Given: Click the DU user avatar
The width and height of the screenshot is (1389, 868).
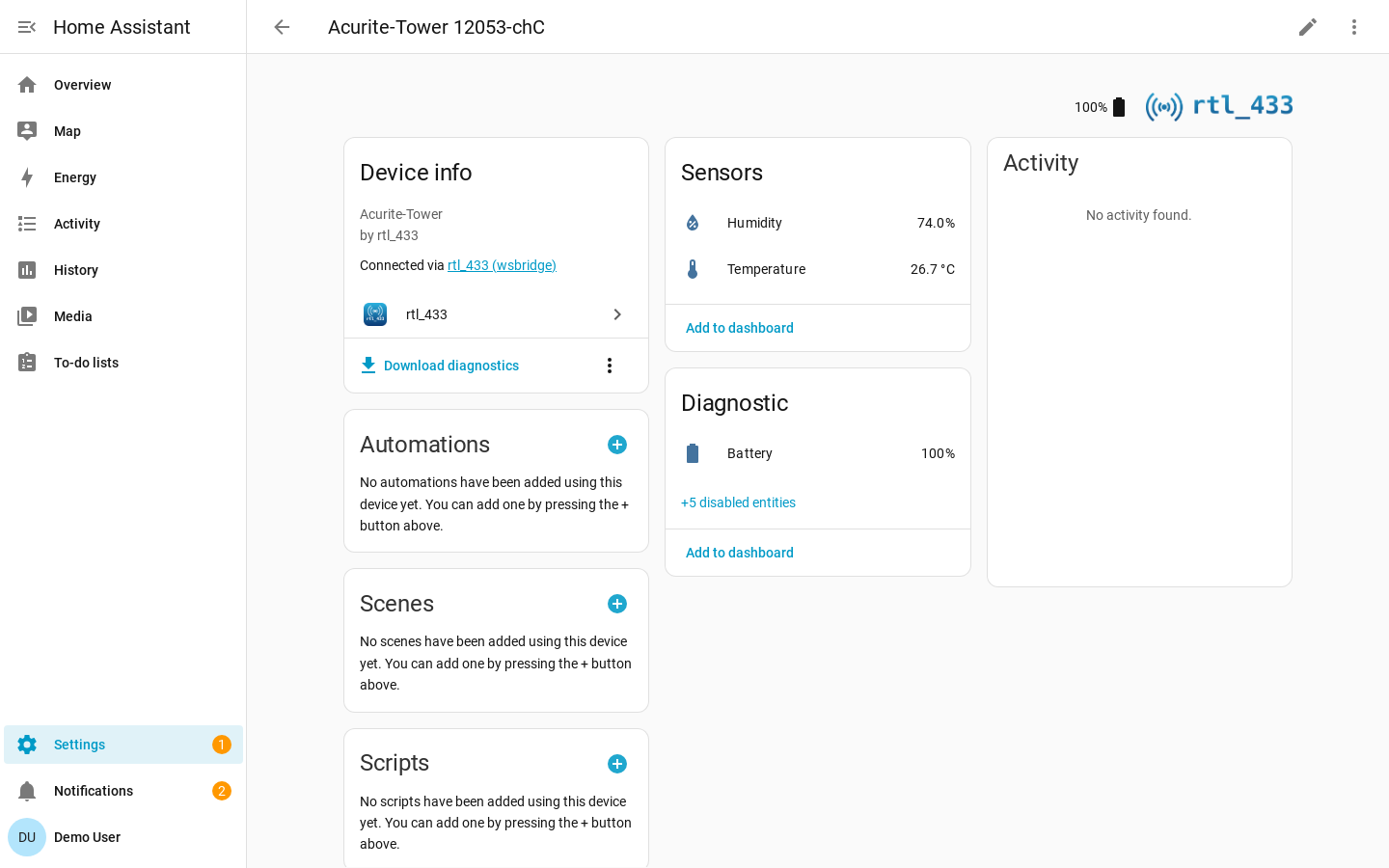Looking at the screenshot, I should pos(27,837).
